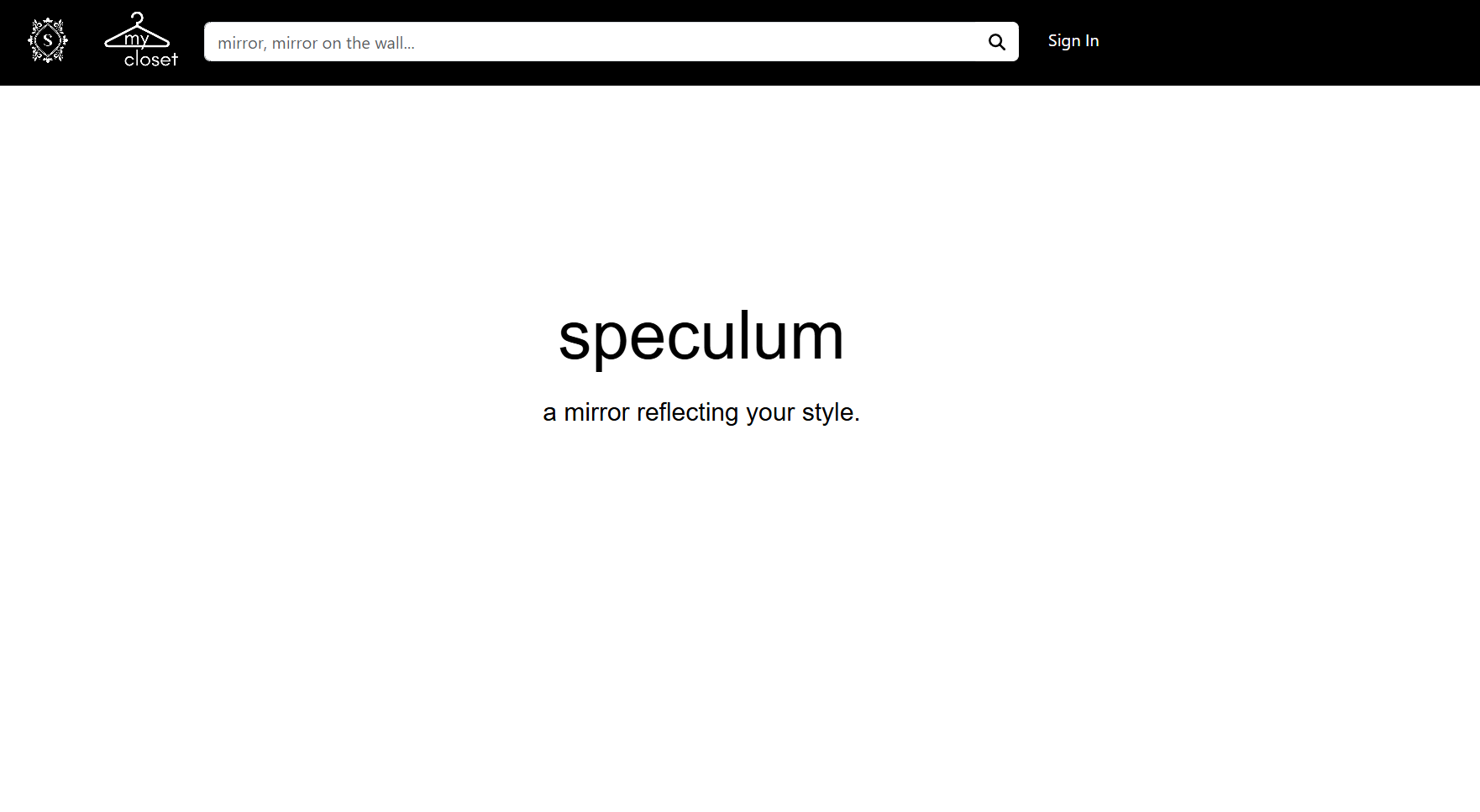Image resolution: width=1480 pixels, height=812 pixels.
Task: Select the Sign In navbar item
Action: [1073, 40]
